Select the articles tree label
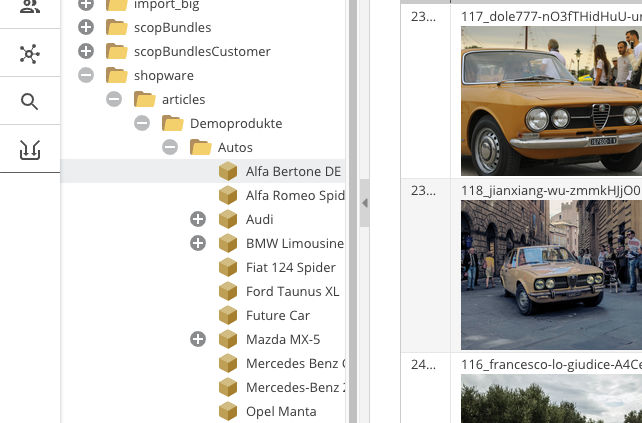The image size is (642, 423). (x=183, y=100)
